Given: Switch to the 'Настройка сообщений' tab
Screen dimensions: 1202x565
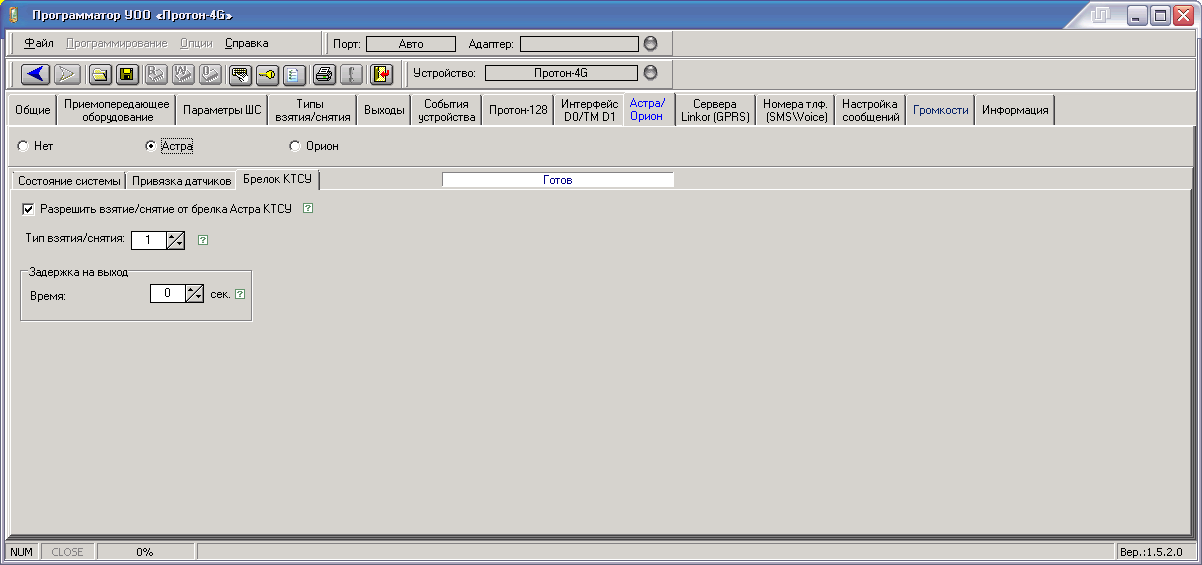Looking at the screenshot, I should 871,110.
